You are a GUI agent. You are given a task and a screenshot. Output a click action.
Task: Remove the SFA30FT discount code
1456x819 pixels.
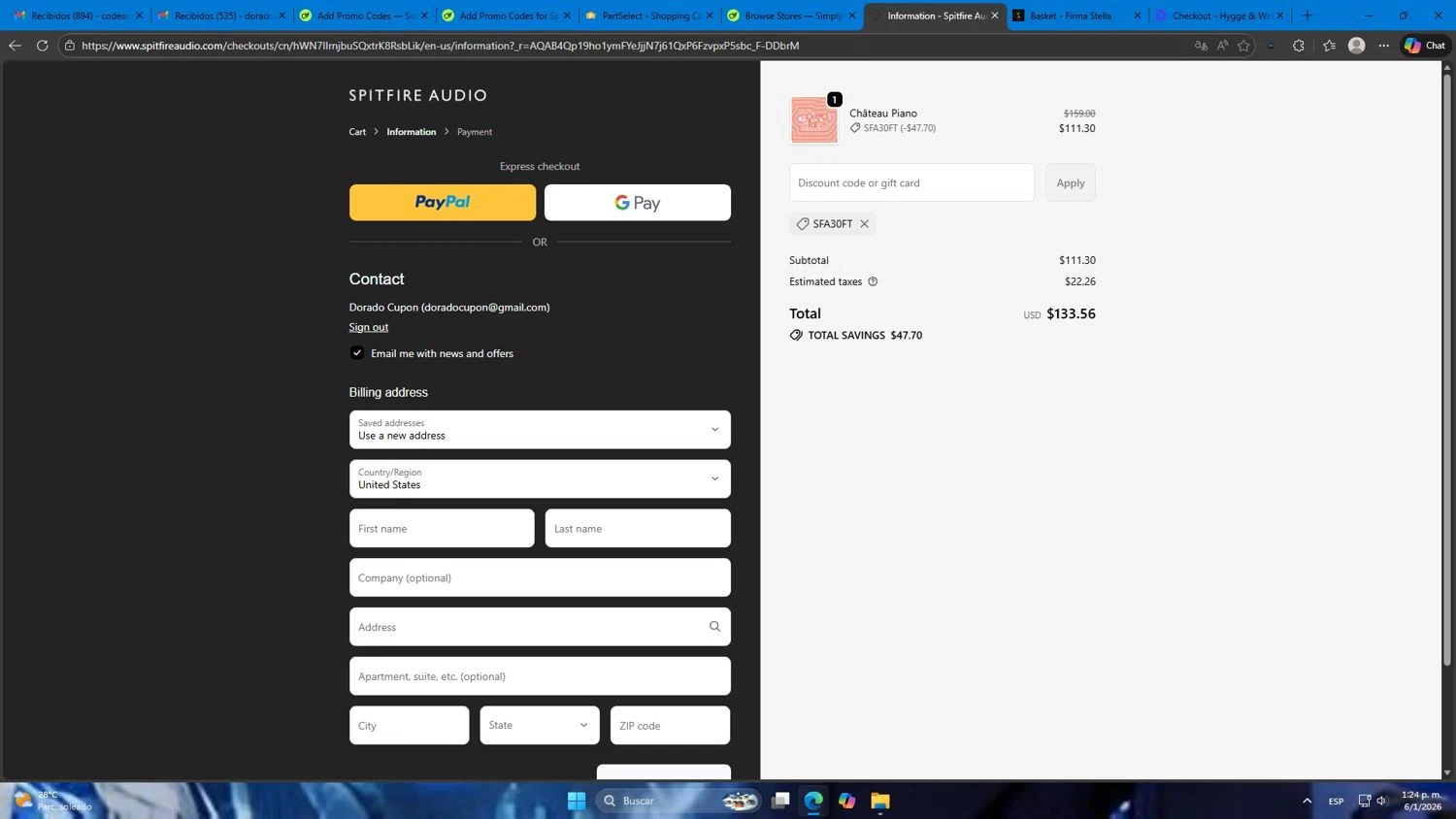coord(864,224)
